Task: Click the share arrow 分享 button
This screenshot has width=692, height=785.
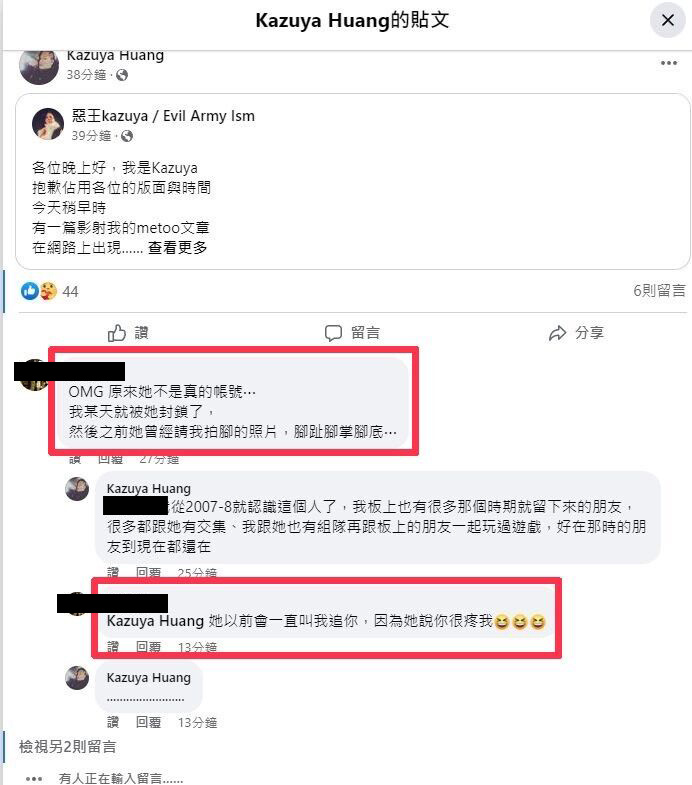Action: click(x=576, y=333)
